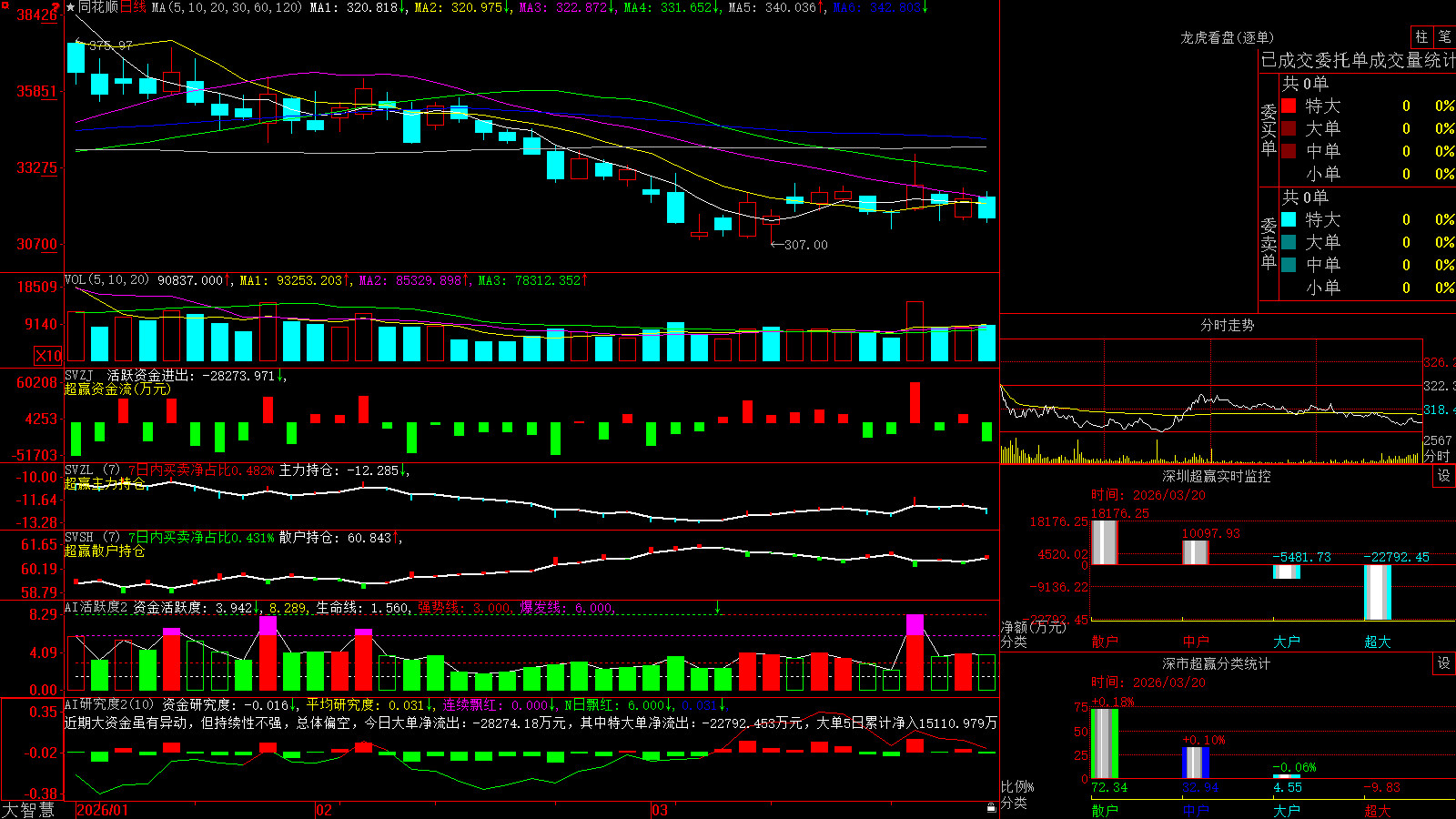Click the 龙虎看盘(逐单) panel title
The image size is (1456, 819).
point(1227,37)
